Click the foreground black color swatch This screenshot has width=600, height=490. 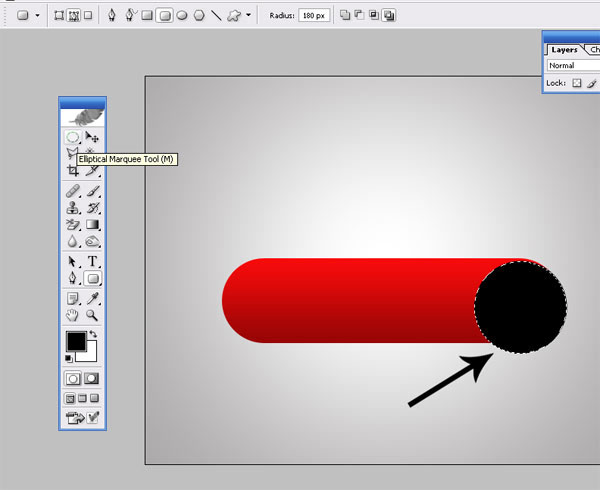click(76, 341)
